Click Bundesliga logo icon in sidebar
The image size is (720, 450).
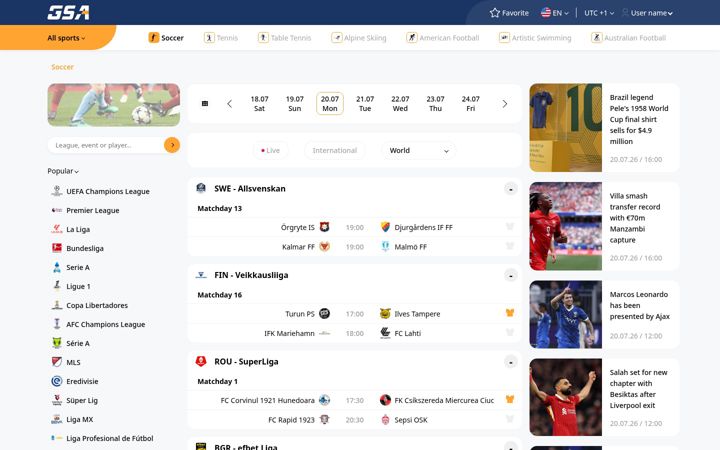(57, 248)
